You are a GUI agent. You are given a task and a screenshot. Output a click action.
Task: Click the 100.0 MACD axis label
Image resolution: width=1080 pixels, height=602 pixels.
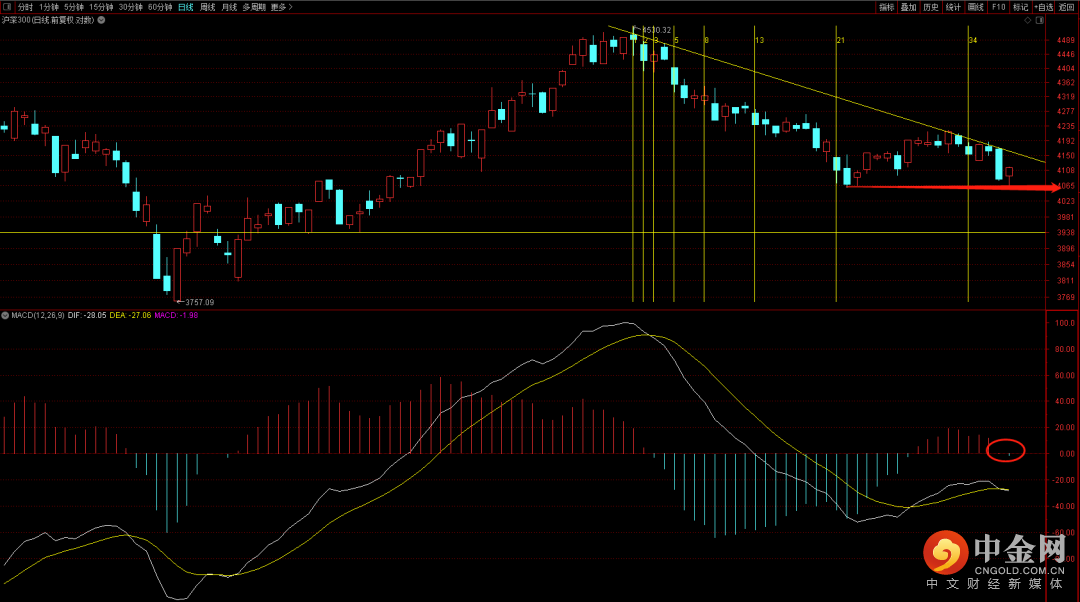point(1065,323)
